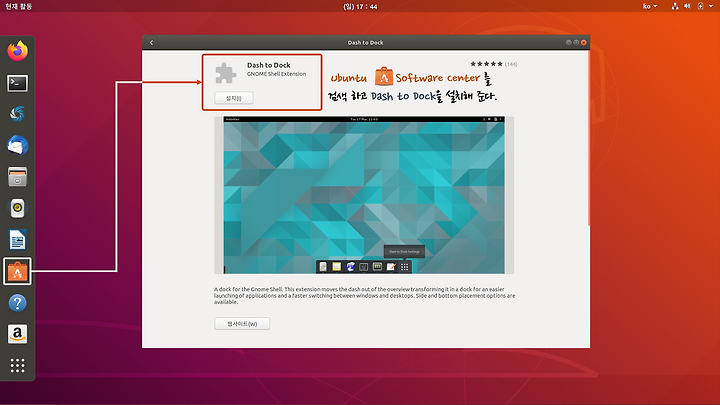
Task: Open the ko input language dropdown
Action: pos(650,6)
